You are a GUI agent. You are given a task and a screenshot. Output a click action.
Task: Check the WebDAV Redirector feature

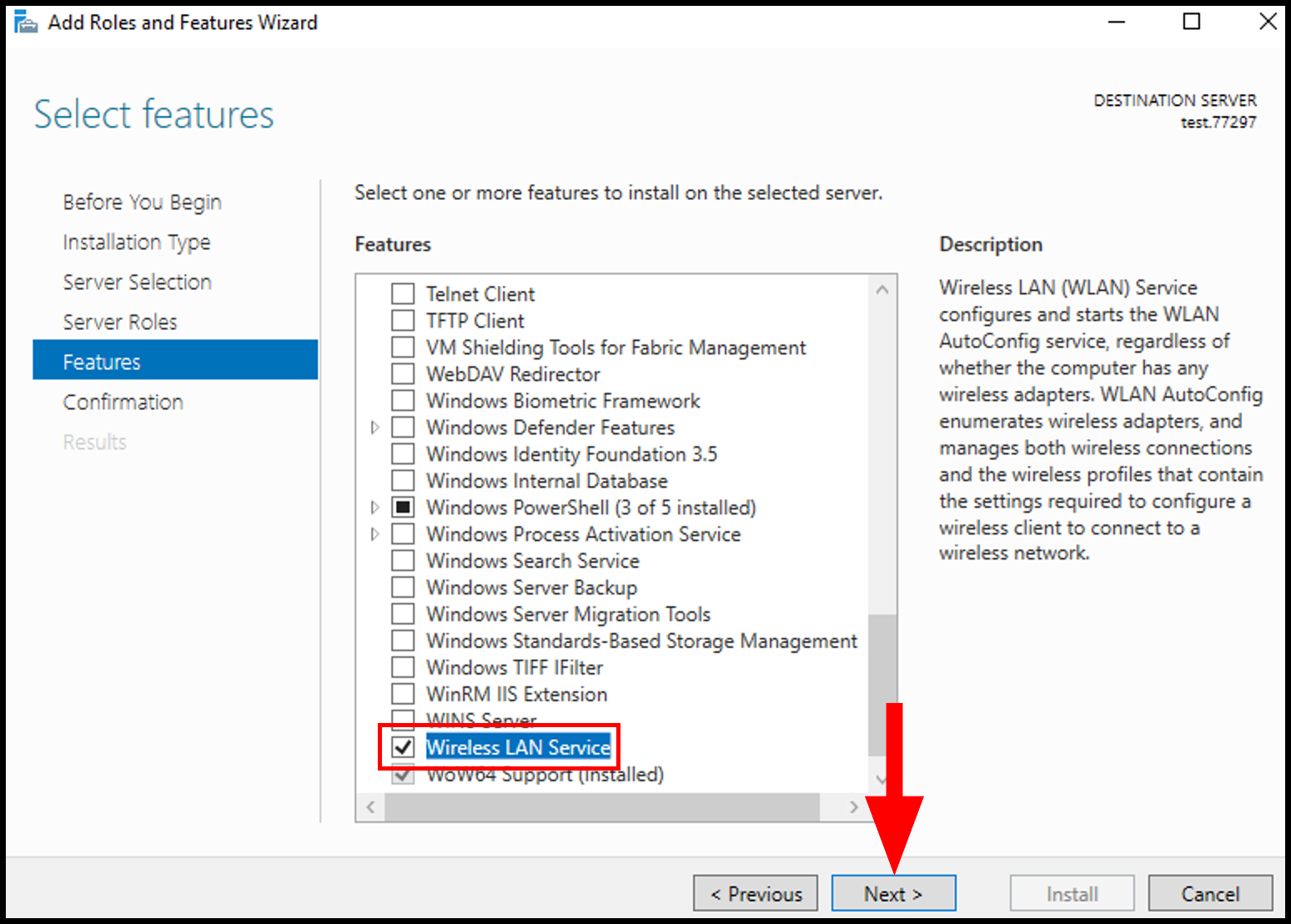tap(403, 374)
